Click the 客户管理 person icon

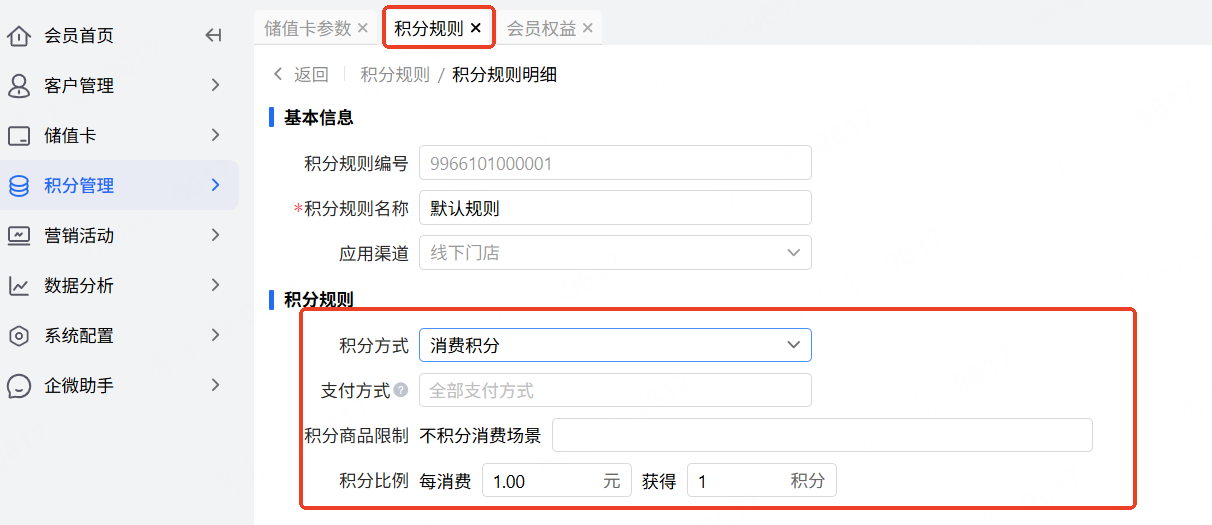19,86
